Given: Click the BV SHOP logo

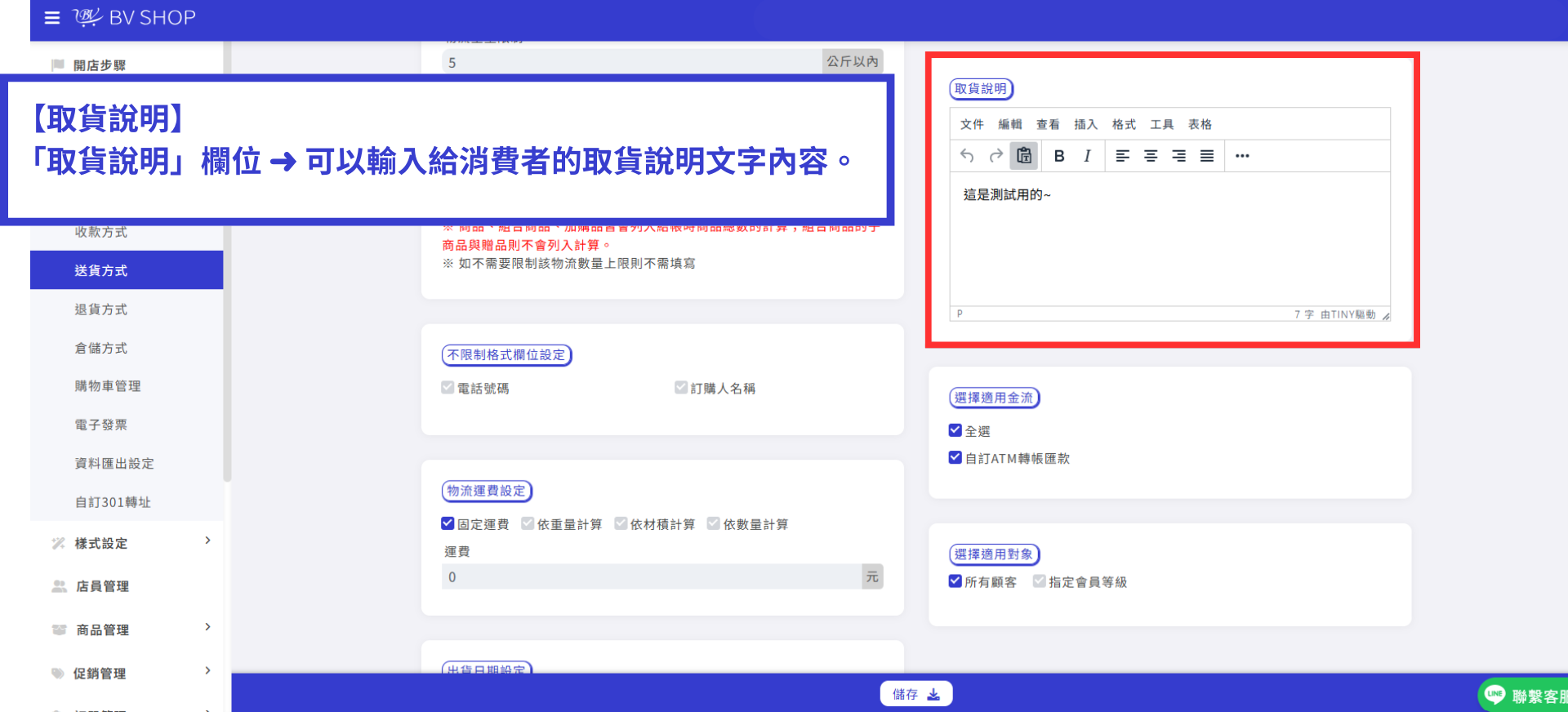Looking at the screenshot, I should (135, 17).
